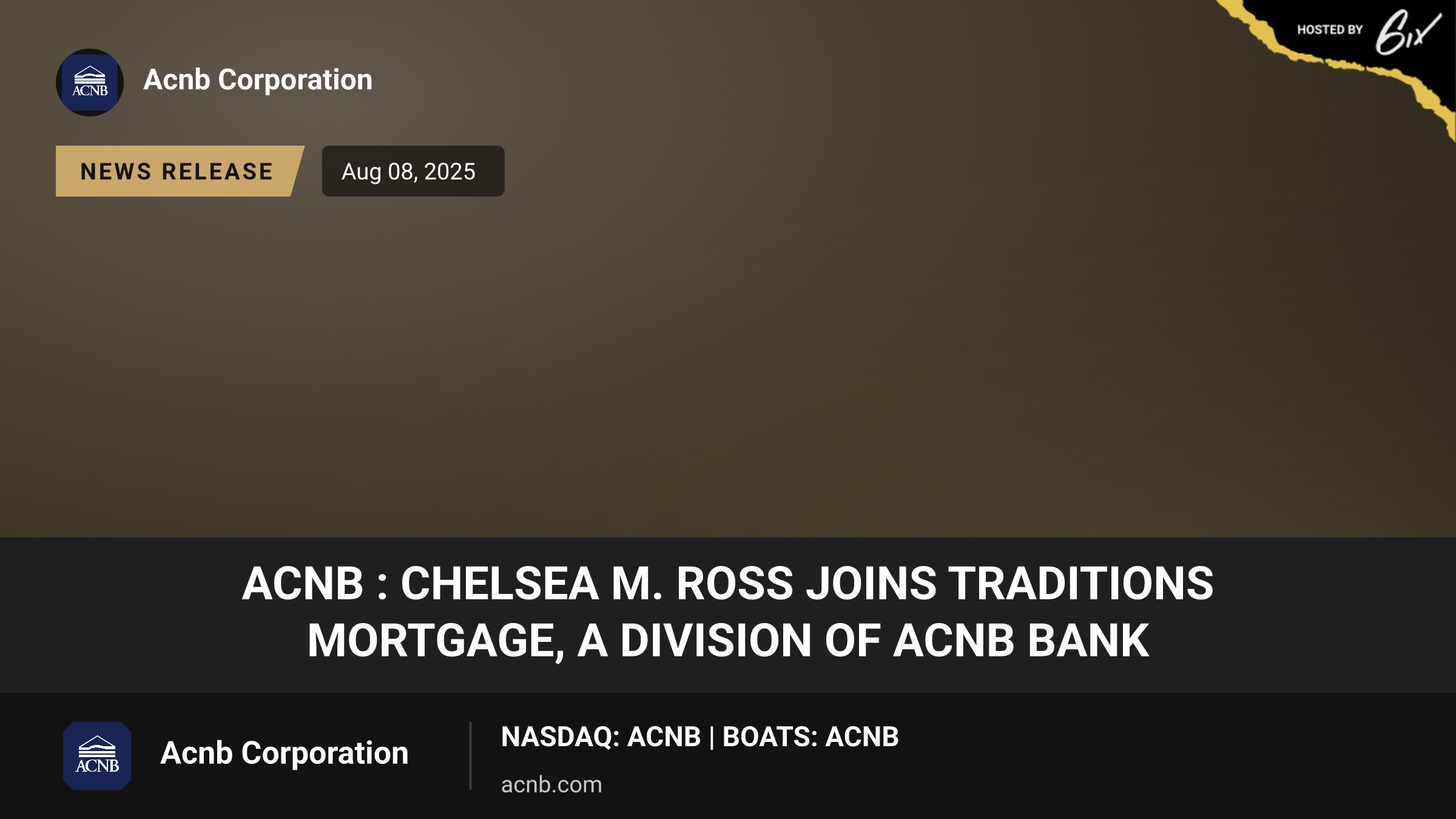This screenshot has width=1456, height=819.
Task: Open the acnb.com website link
Action: tap(551, 784)
